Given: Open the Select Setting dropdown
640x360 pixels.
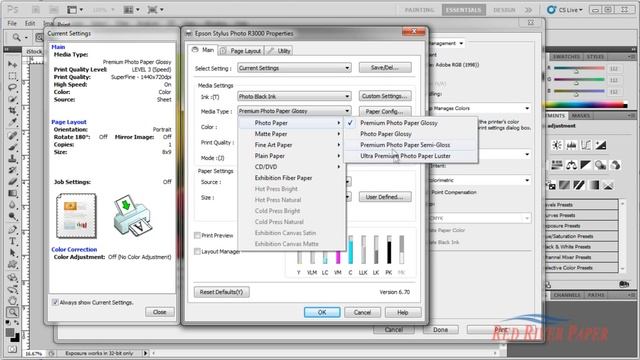Looking at the screenshot, I should tap(294, 68).
